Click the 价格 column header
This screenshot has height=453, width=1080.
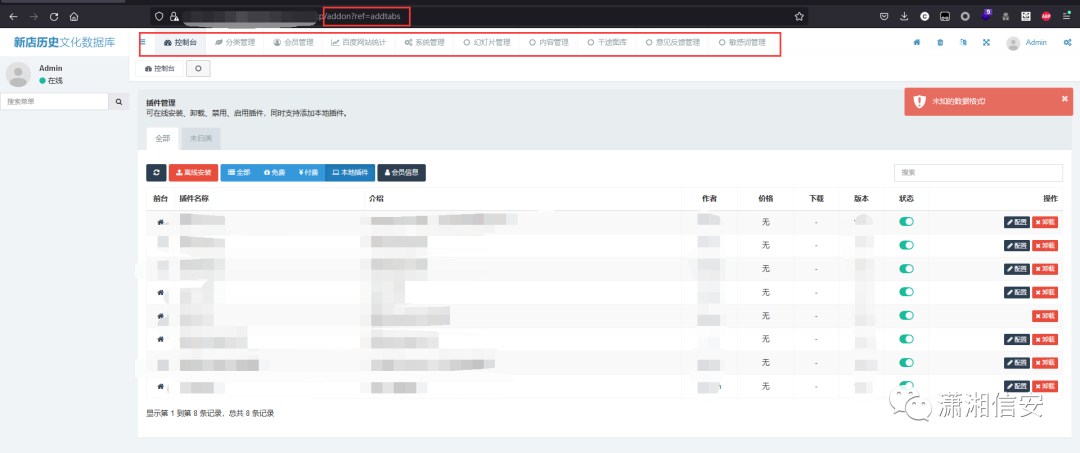(765, 198)
